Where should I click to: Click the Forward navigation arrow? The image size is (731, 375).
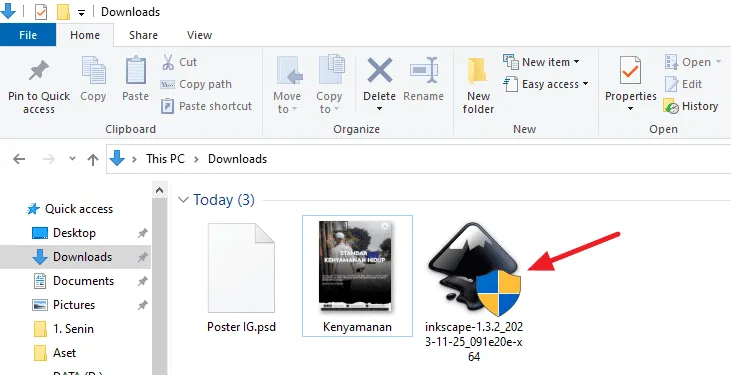[x=48, y=160]
